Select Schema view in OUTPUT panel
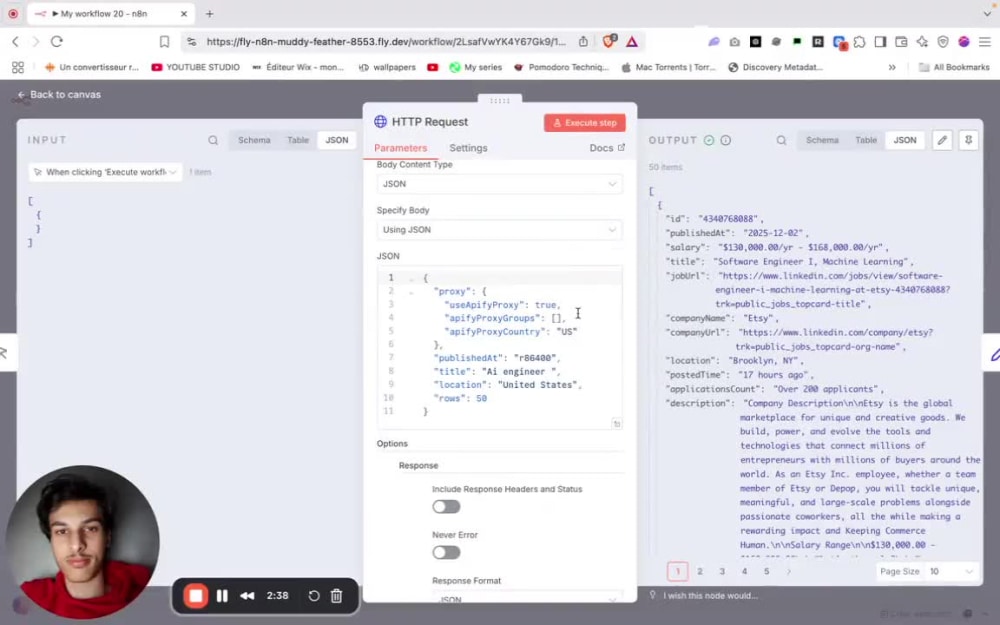Screen dimensions: 1000x625 (x=821, y=140)
